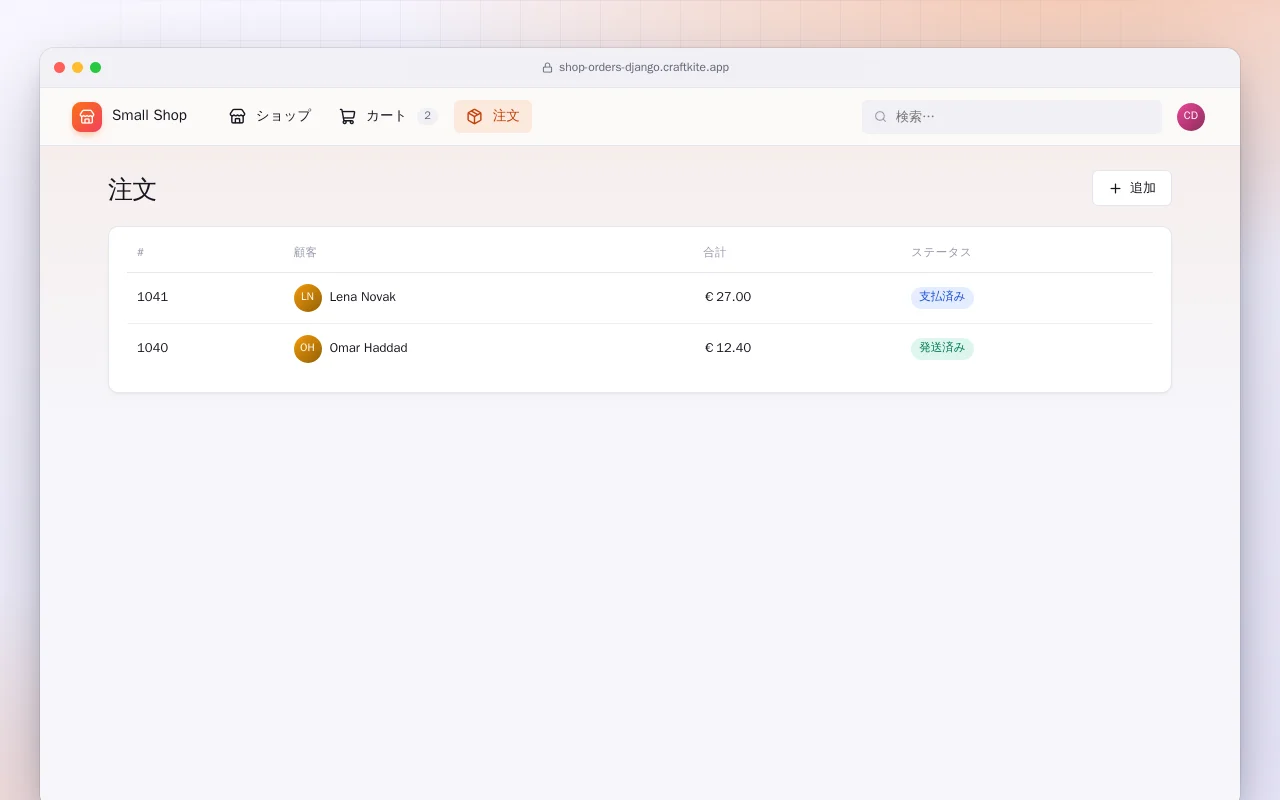Click the OH avatar for Omar Haddad

(x=308, y=349)
